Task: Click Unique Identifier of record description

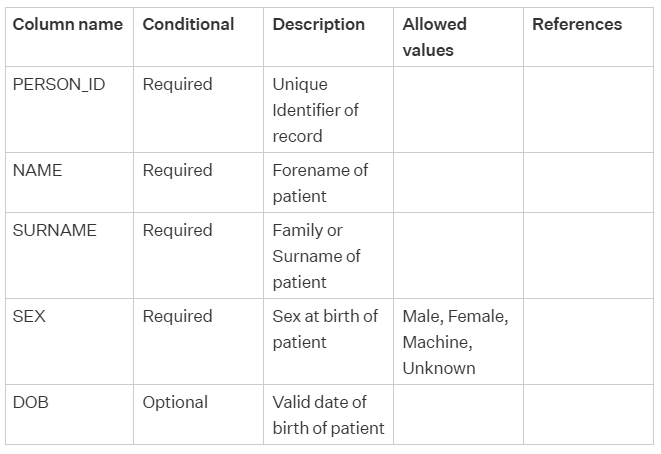Action: click(x=328, y=110)
